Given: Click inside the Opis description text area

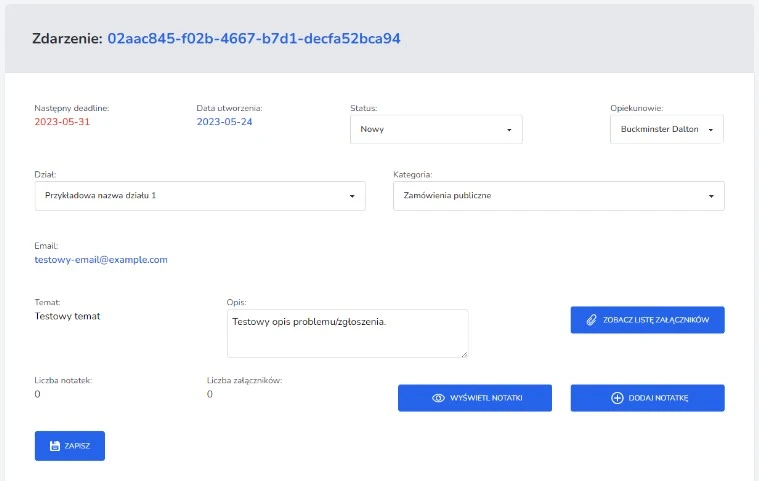Looking at the screenshot, I should coord(346,334).
